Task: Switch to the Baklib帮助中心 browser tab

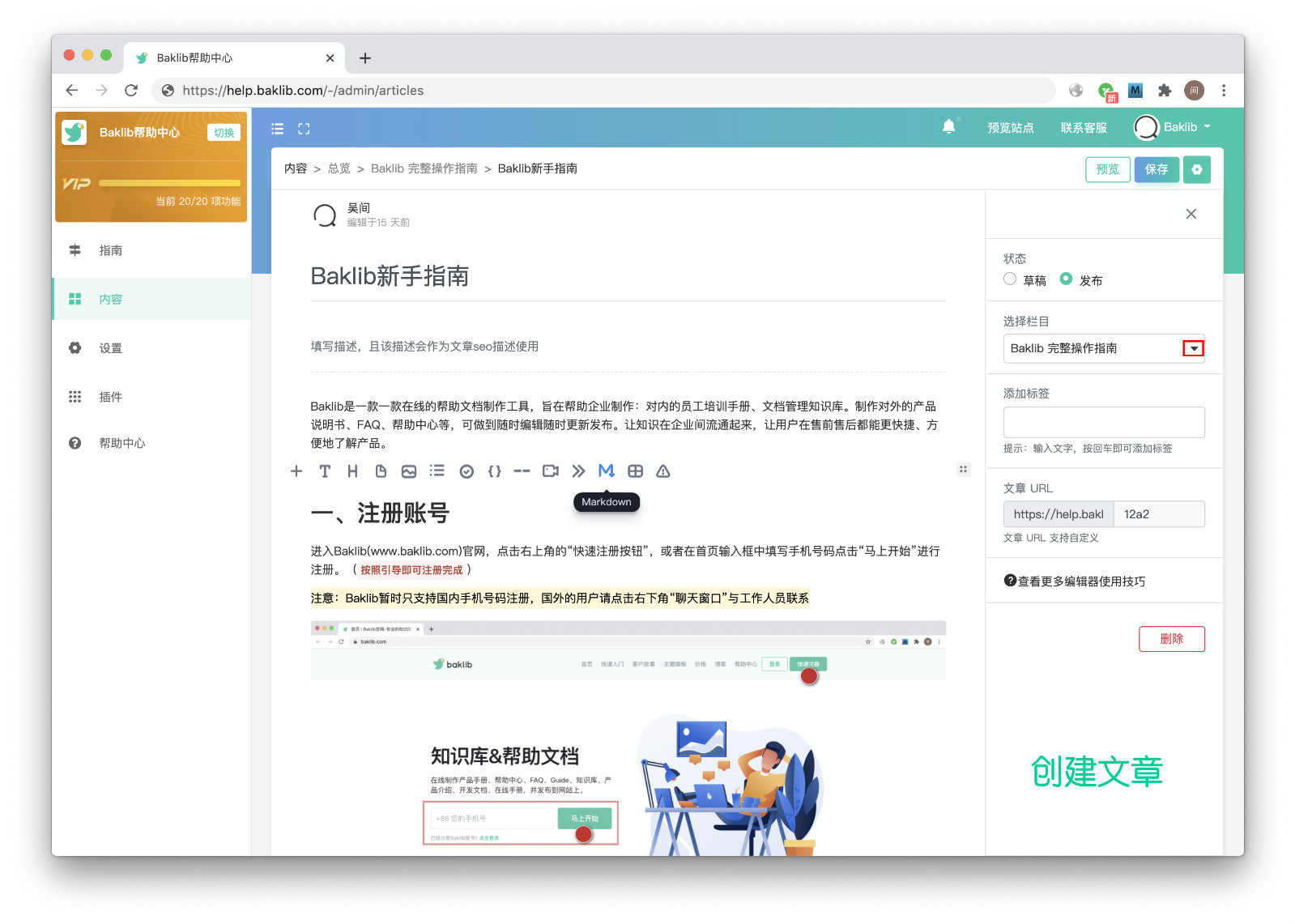Action: coord(234,58)
